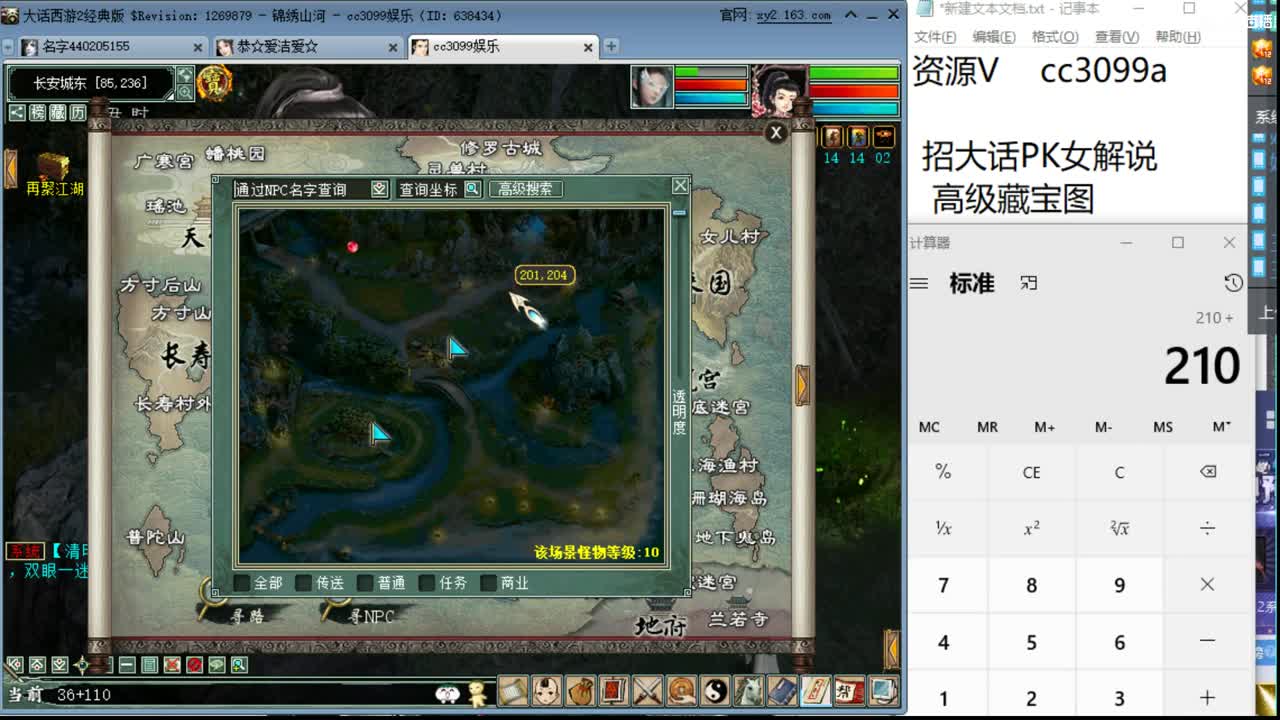This screenshot has width=1280, height=720.
Task: Open the 再聚江湖 treasure chest icon
Action: (x=53, y=165)
